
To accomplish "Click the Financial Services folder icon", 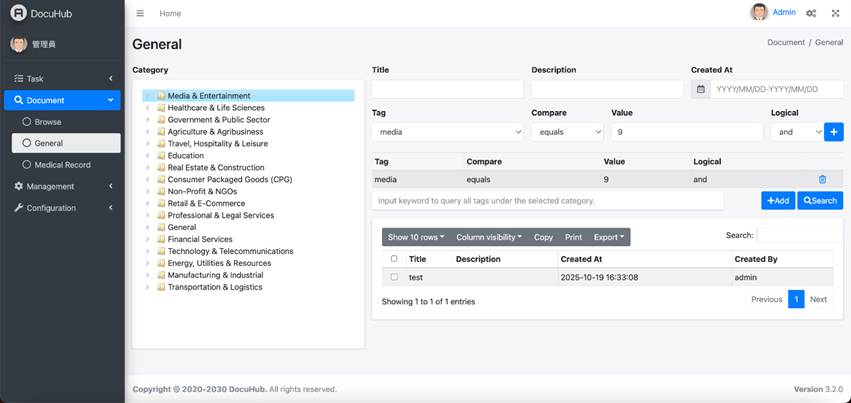I will click(161, 239).
